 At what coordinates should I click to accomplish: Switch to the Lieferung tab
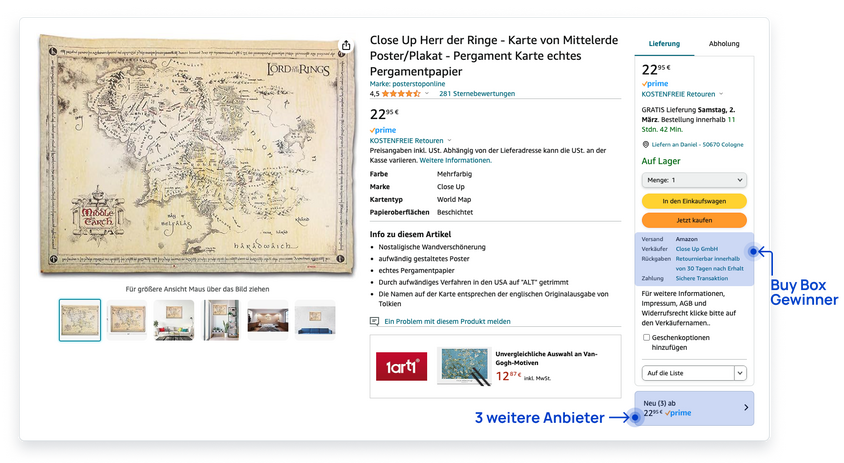[664, 44]
